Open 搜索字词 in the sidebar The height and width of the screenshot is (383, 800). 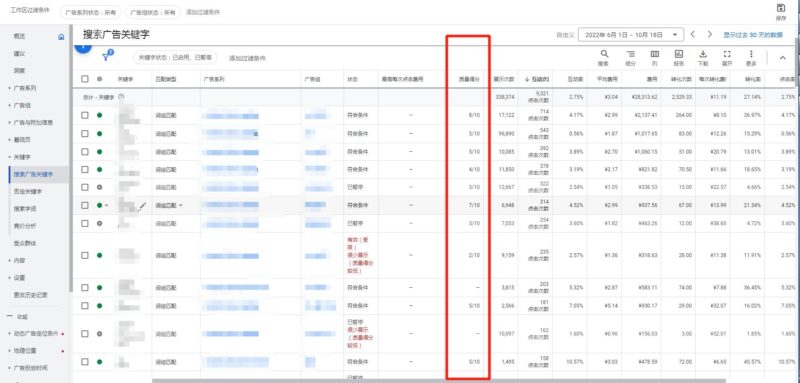coord(25,209)
